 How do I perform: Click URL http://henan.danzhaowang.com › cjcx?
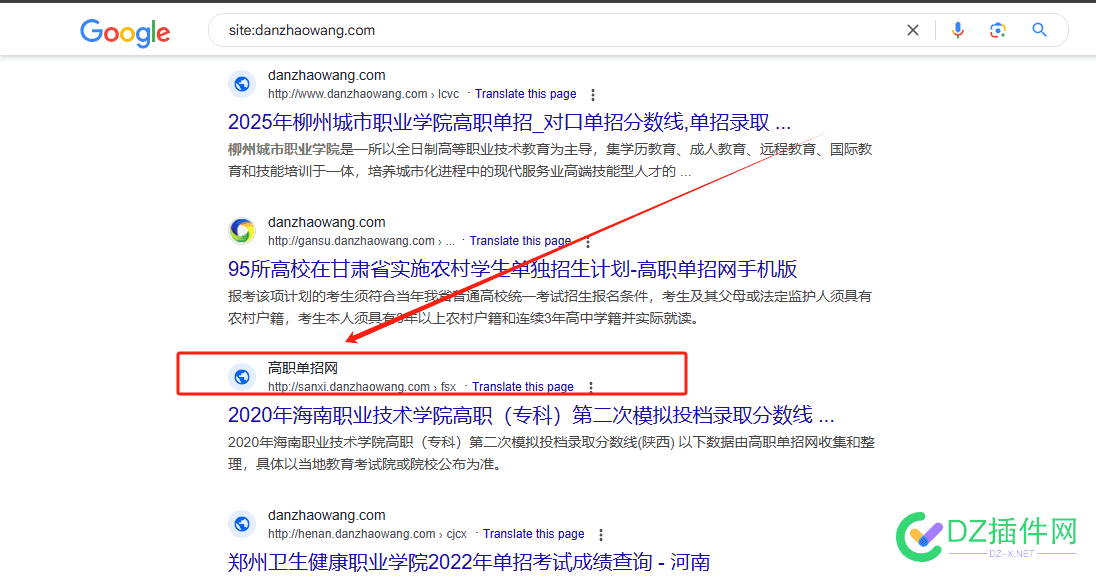(x=368, y=534)
